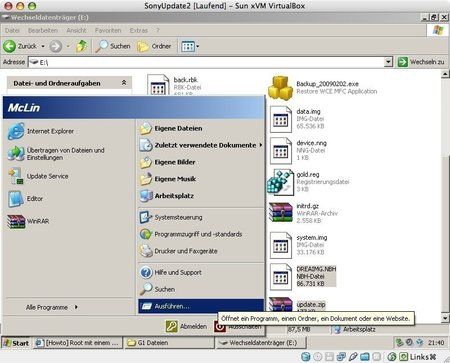Toggle the Ordner folders pane
This screenshot has width=450, height=363.
[154, 46]
